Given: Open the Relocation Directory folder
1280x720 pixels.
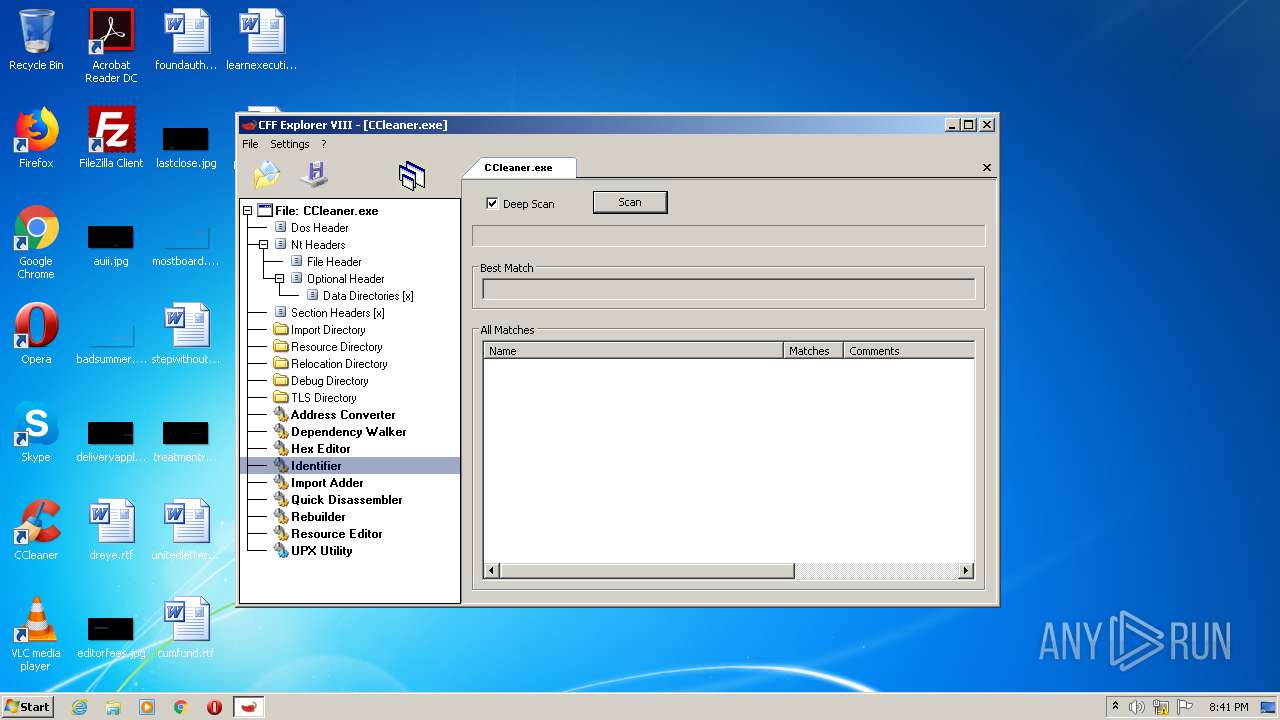Looking at the screenshot, I should (x=339, y=364).
